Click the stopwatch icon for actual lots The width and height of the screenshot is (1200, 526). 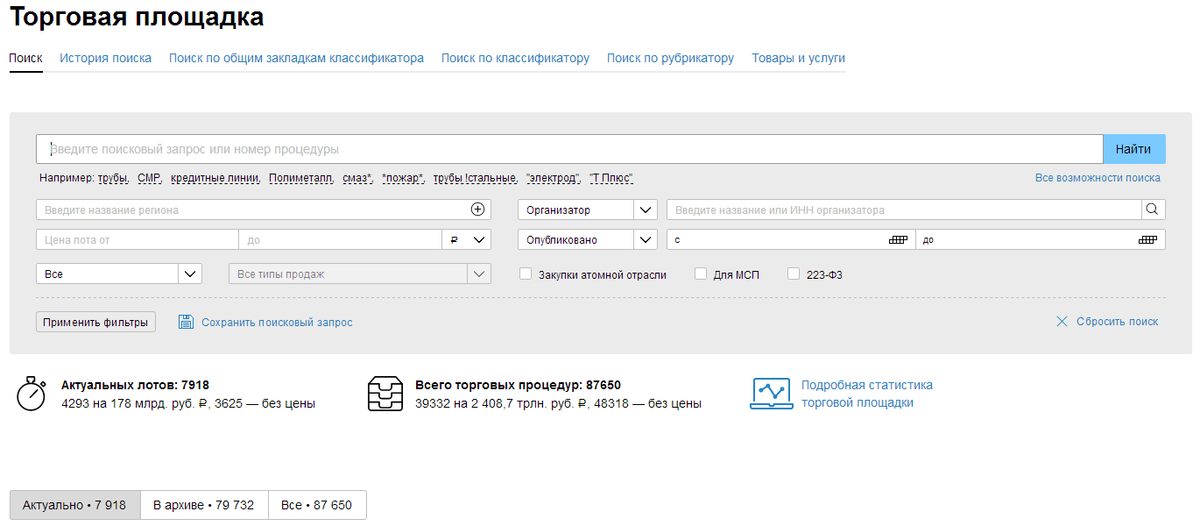[31, 394]
